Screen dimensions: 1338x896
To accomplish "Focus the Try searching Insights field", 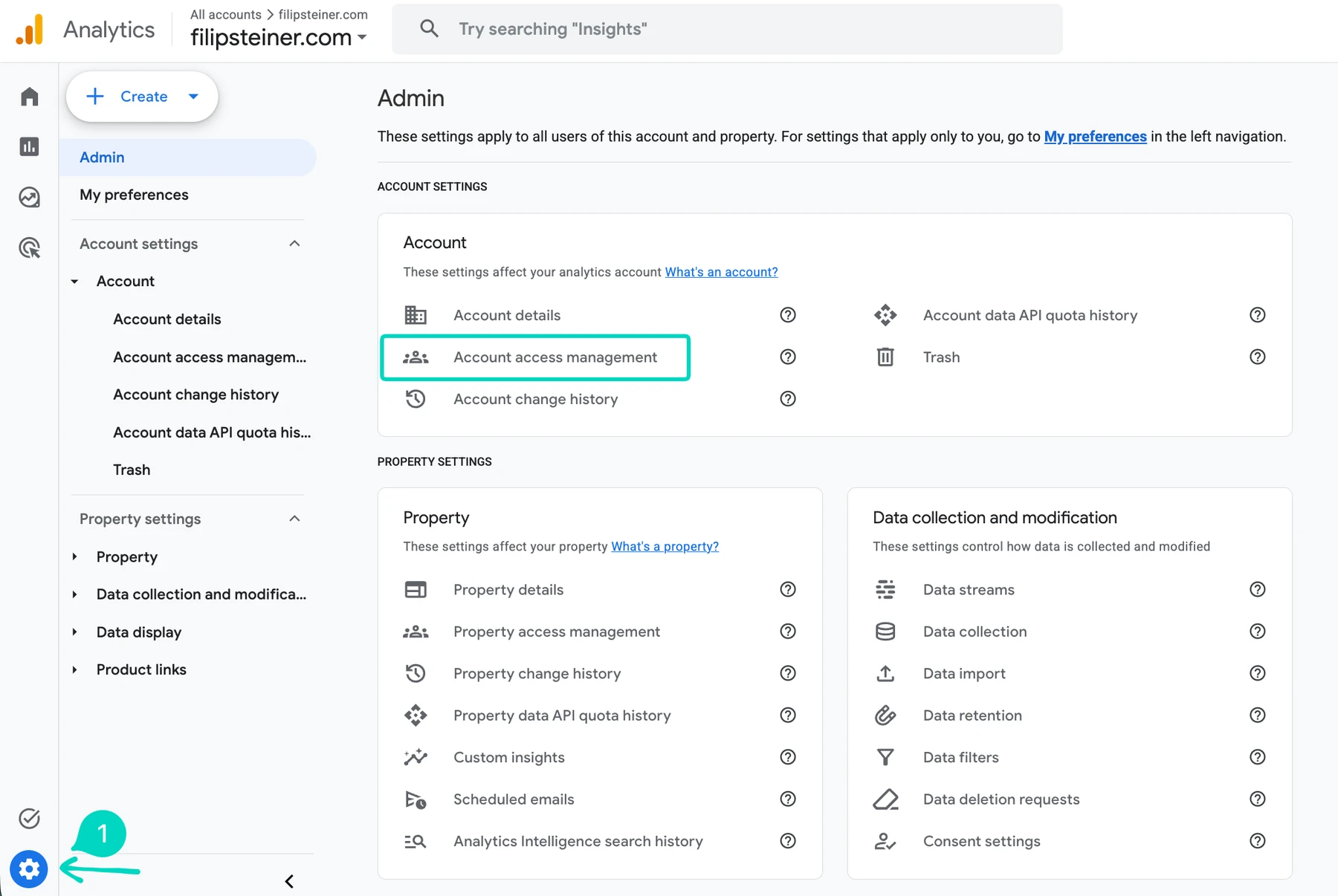I will coord(727,29).
